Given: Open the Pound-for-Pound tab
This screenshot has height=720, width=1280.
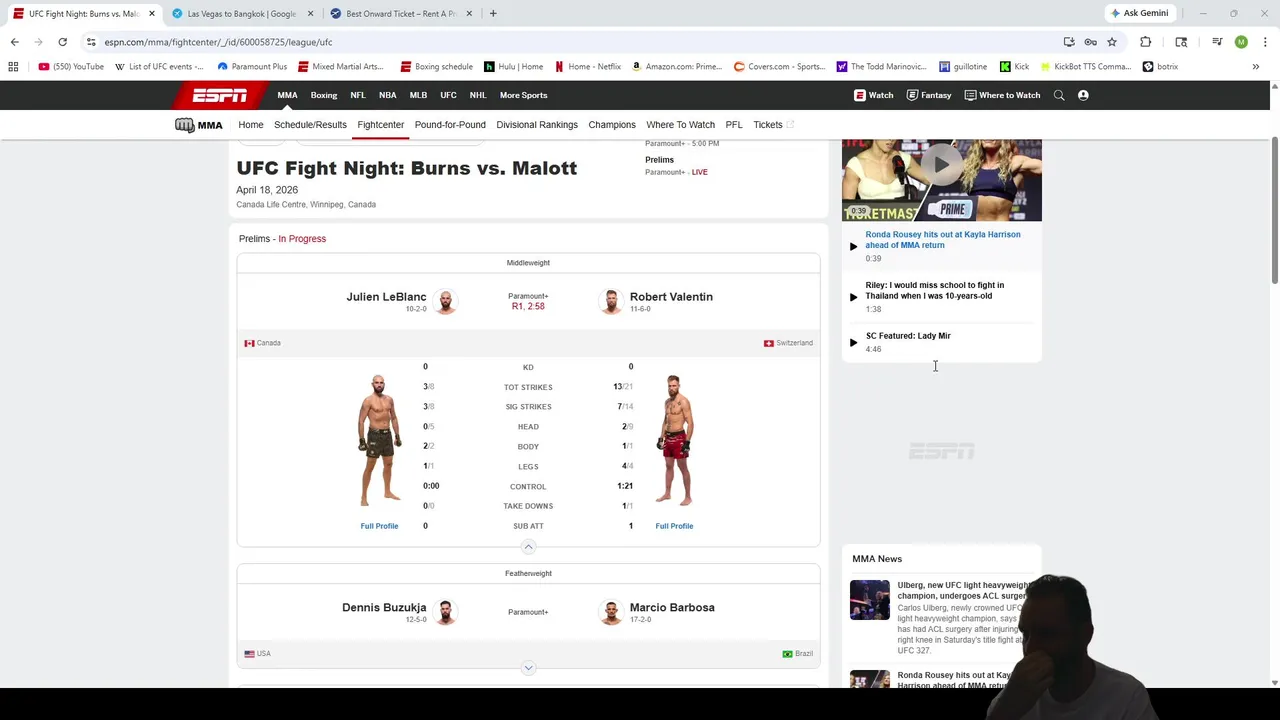Looking at the screenshot, I should (x=450, y=125).
